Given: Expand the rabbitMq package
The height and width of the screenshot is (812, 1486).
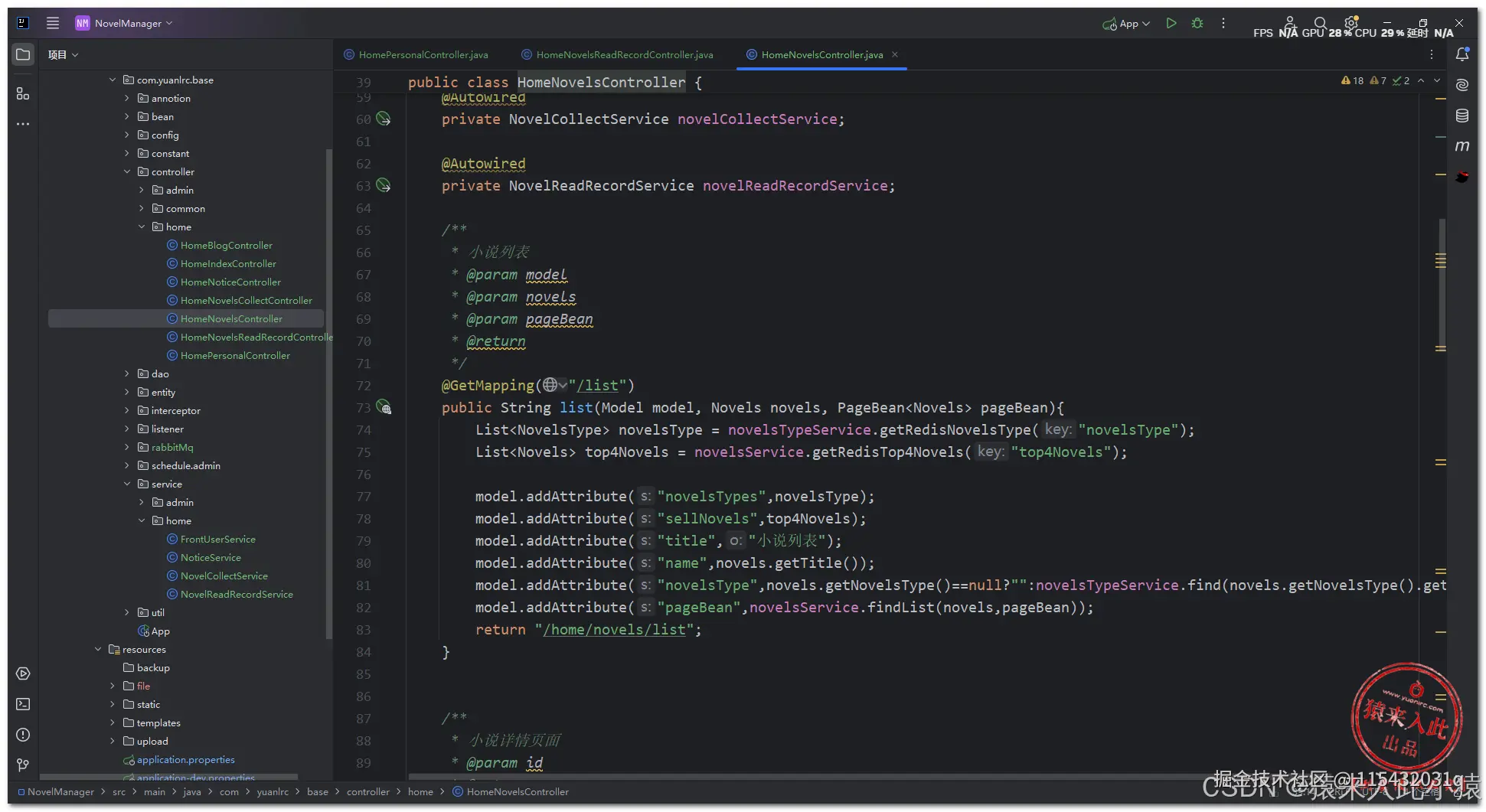Looking at the screenshot, I should [127, 447].
